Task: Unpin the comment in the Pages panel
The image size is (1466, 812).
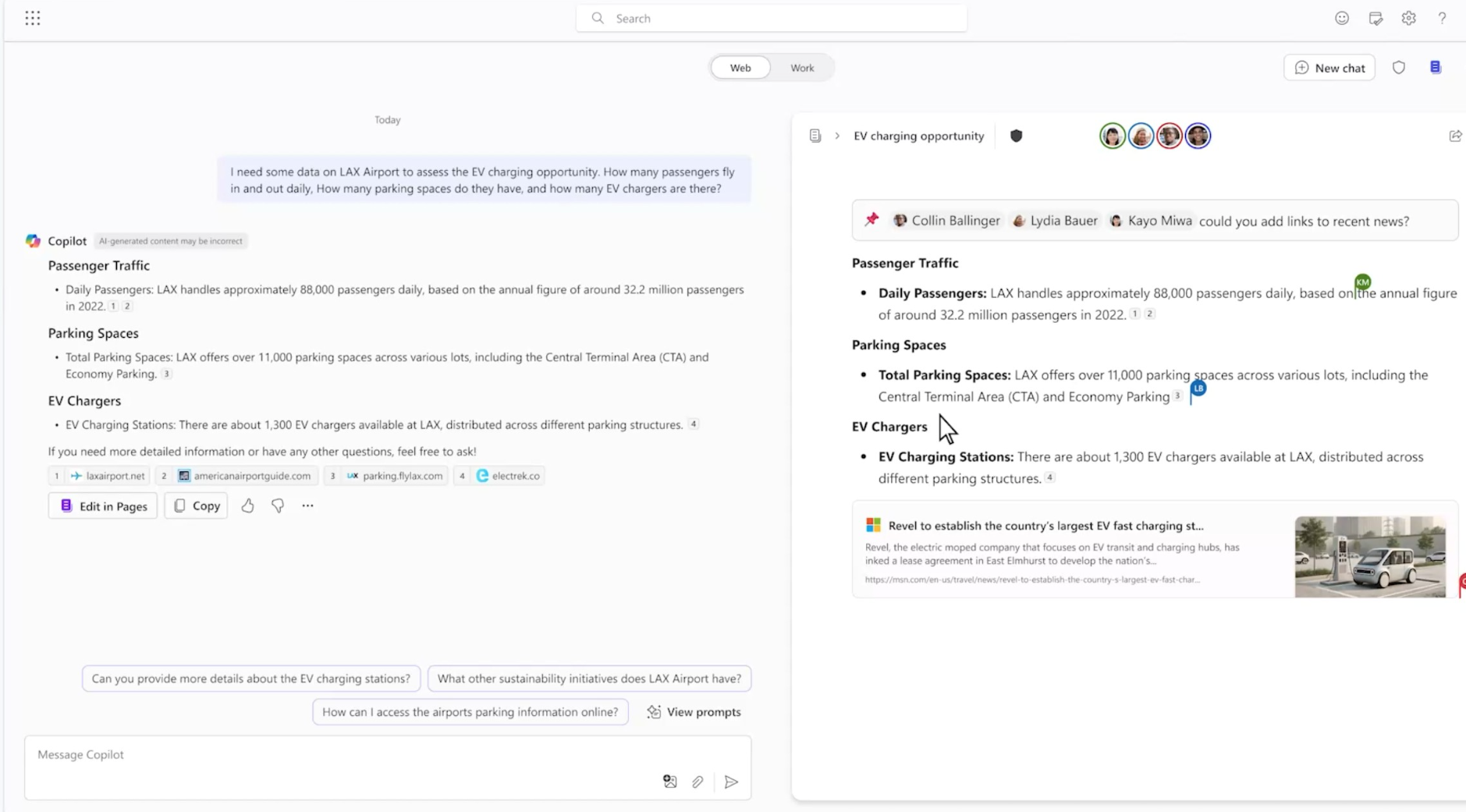Action: 872,219
